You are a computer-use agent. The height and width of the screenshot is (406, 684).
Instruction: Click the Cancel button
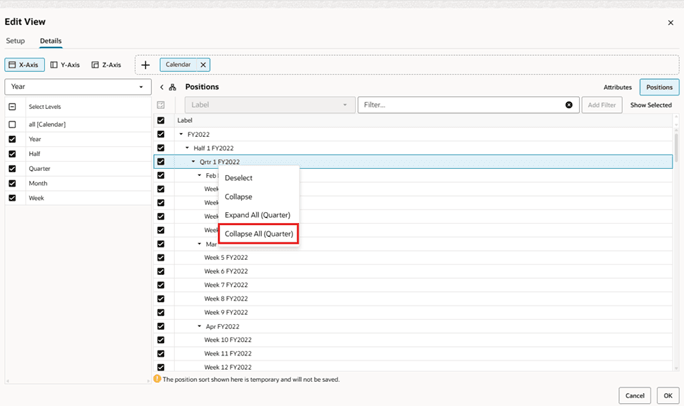pyautogui.click(x=634, y=396)
